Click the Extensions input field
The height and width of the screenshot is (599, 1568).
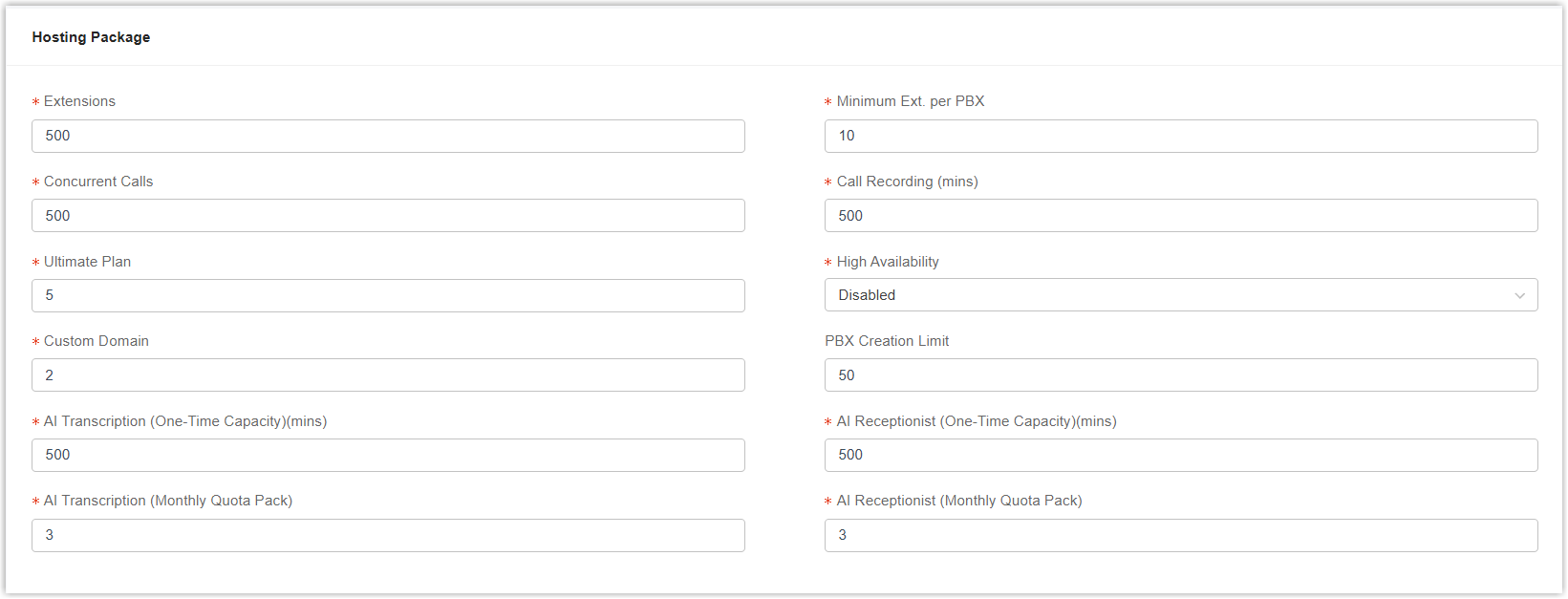(x=388, y=136)
